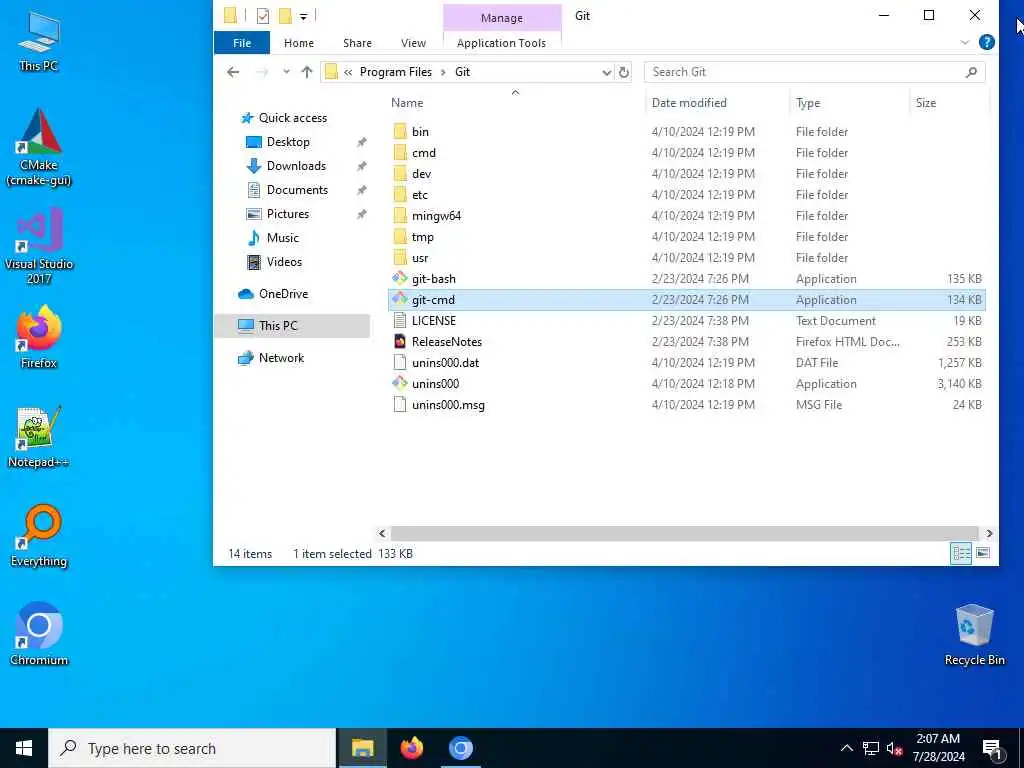
Task: Open Chromium from the taskbar
Action: 460,748
